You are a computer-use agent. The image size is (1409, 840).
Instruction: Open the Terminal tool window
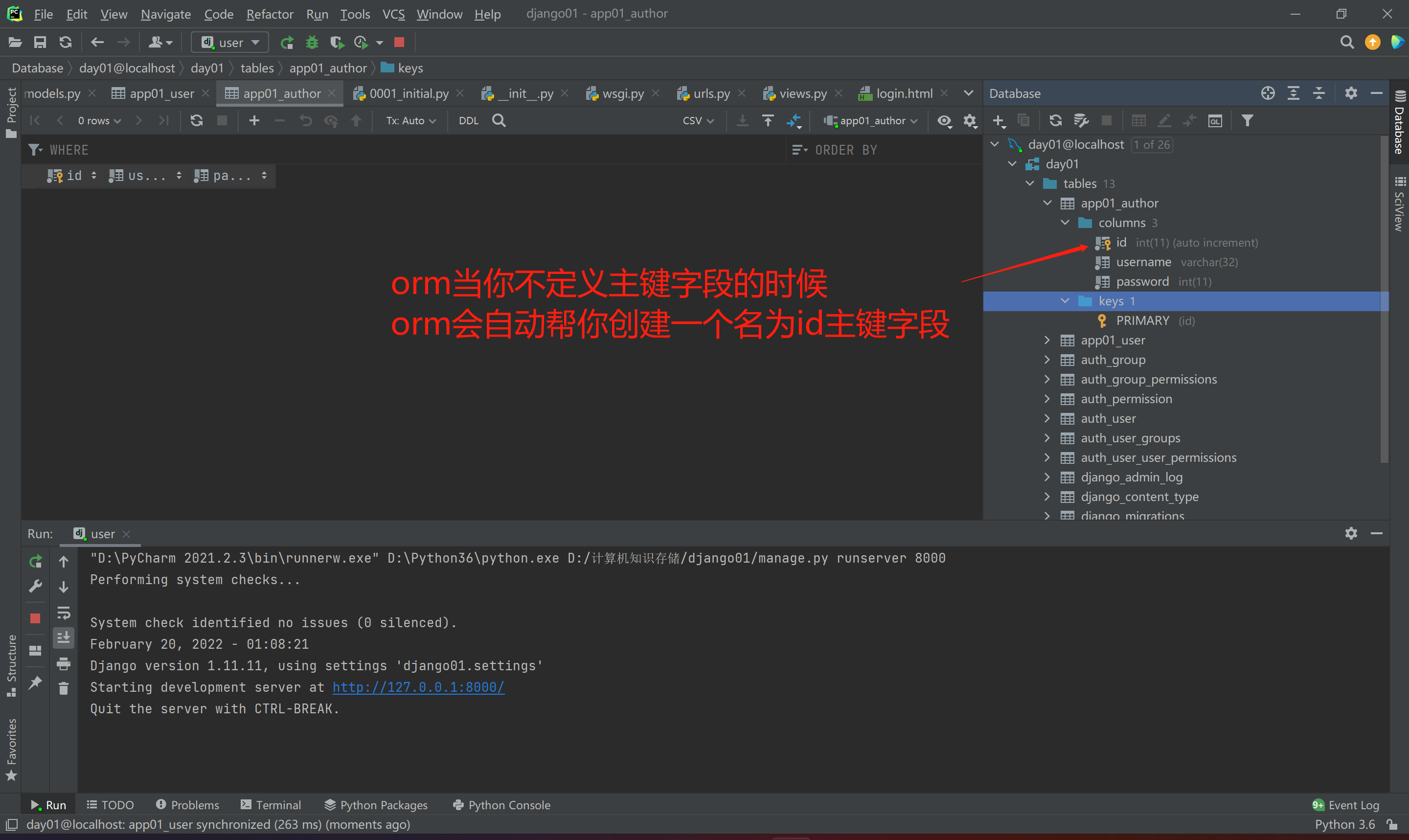271,805
